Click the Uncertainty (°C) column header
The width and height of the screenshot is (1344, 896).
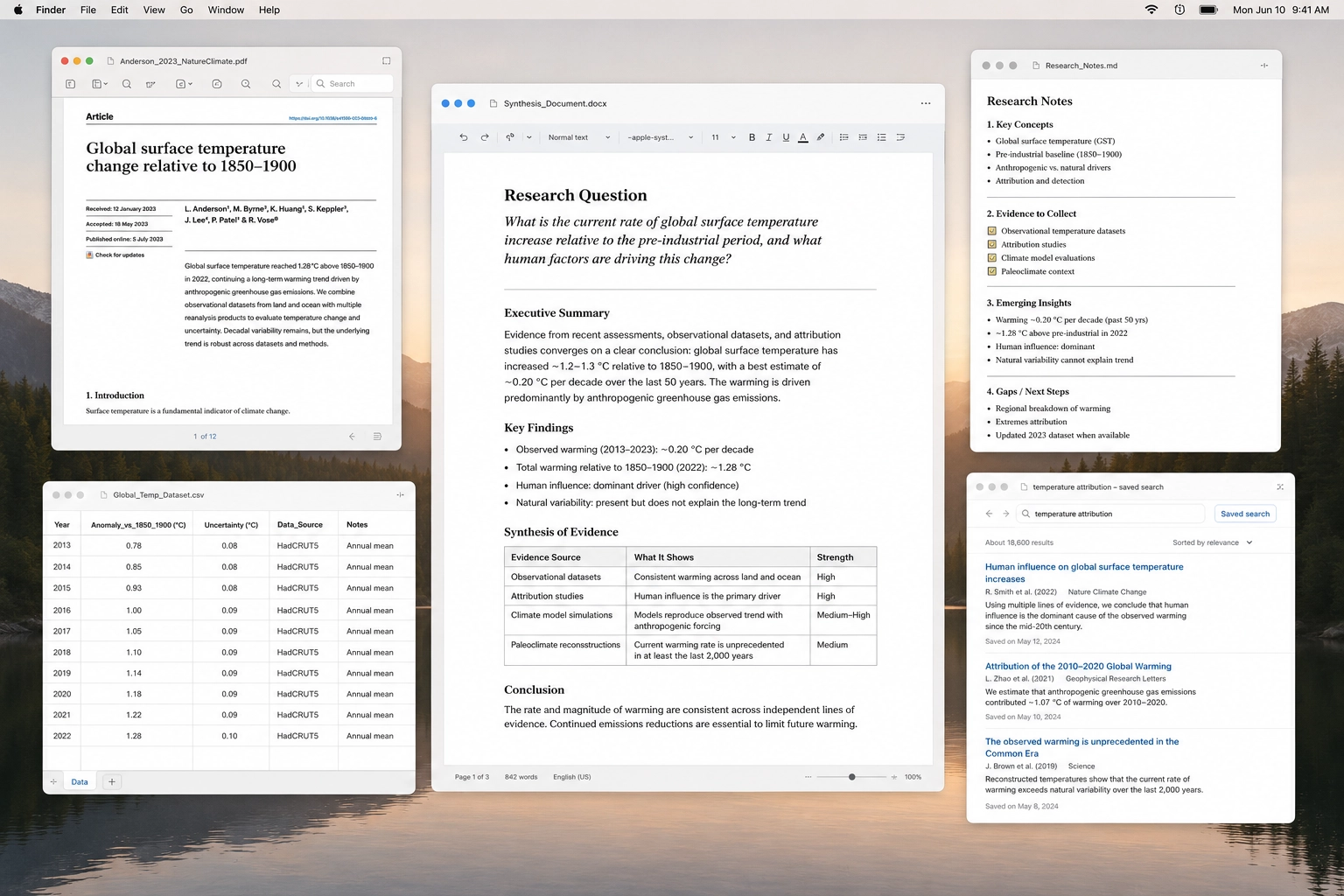tap(231, 525)
